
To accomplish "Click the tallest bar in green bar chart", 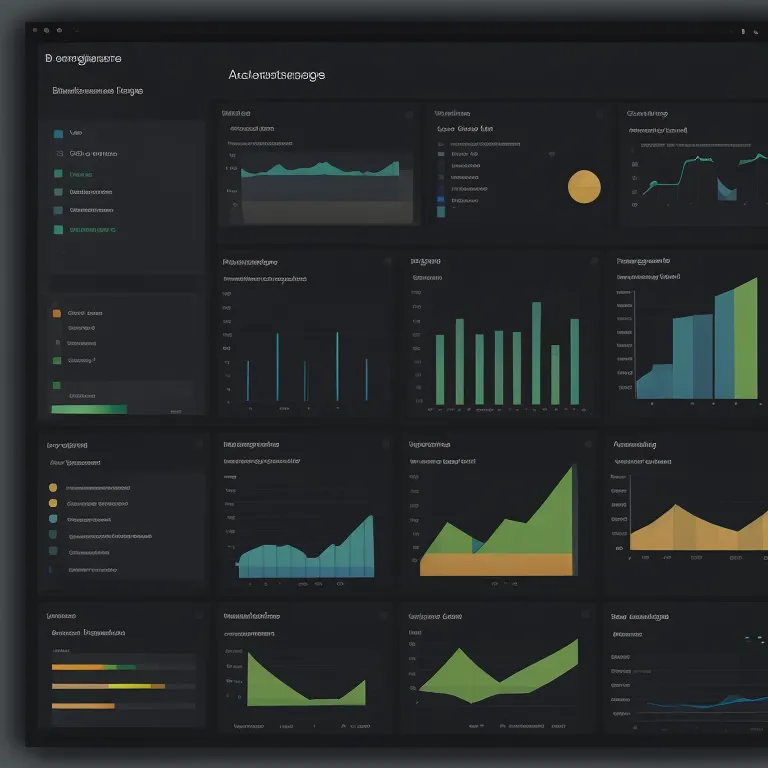I will (x=536, y=353).
